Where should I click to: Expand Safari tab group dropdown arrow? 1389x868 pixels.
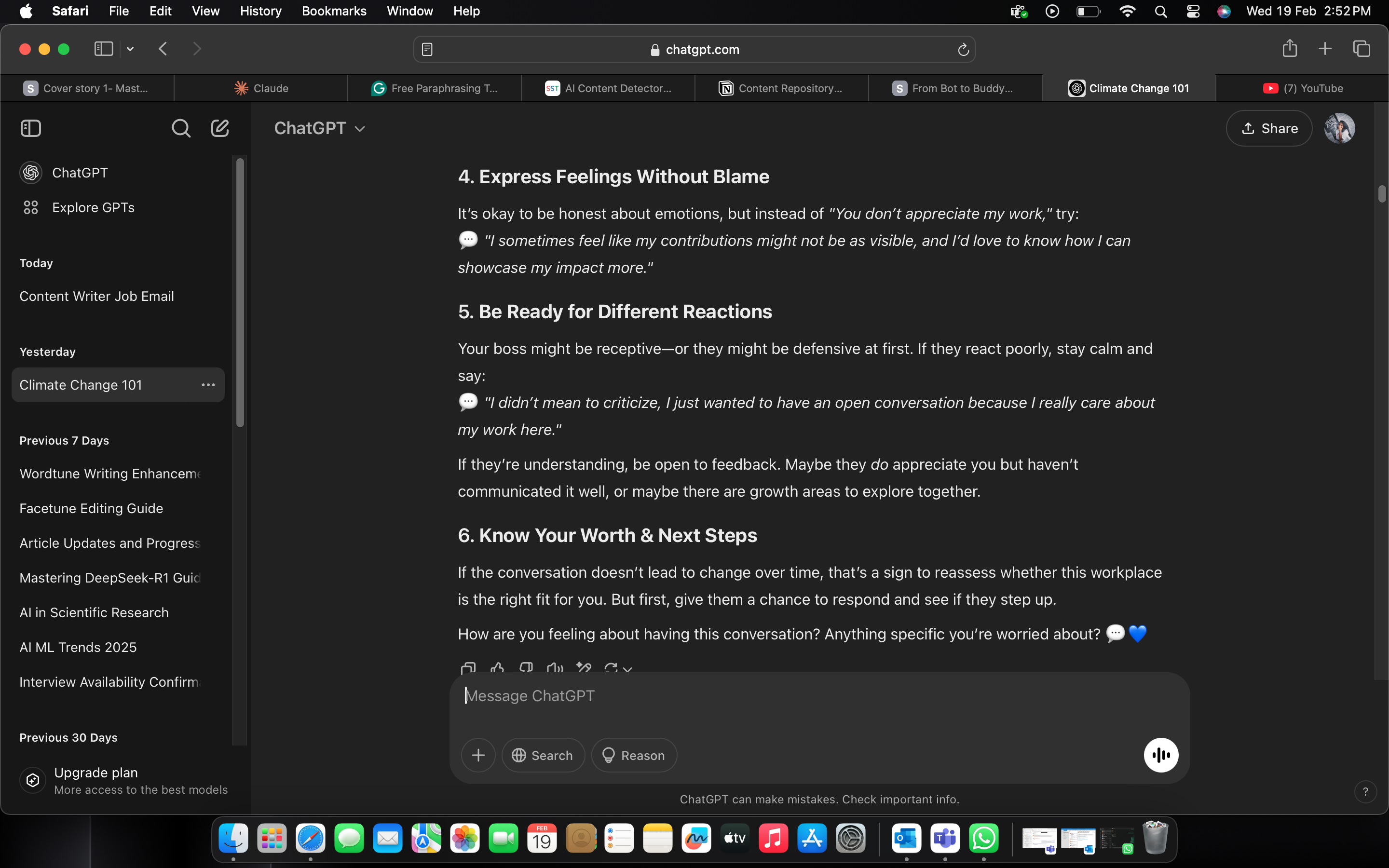tap(130, 49)
